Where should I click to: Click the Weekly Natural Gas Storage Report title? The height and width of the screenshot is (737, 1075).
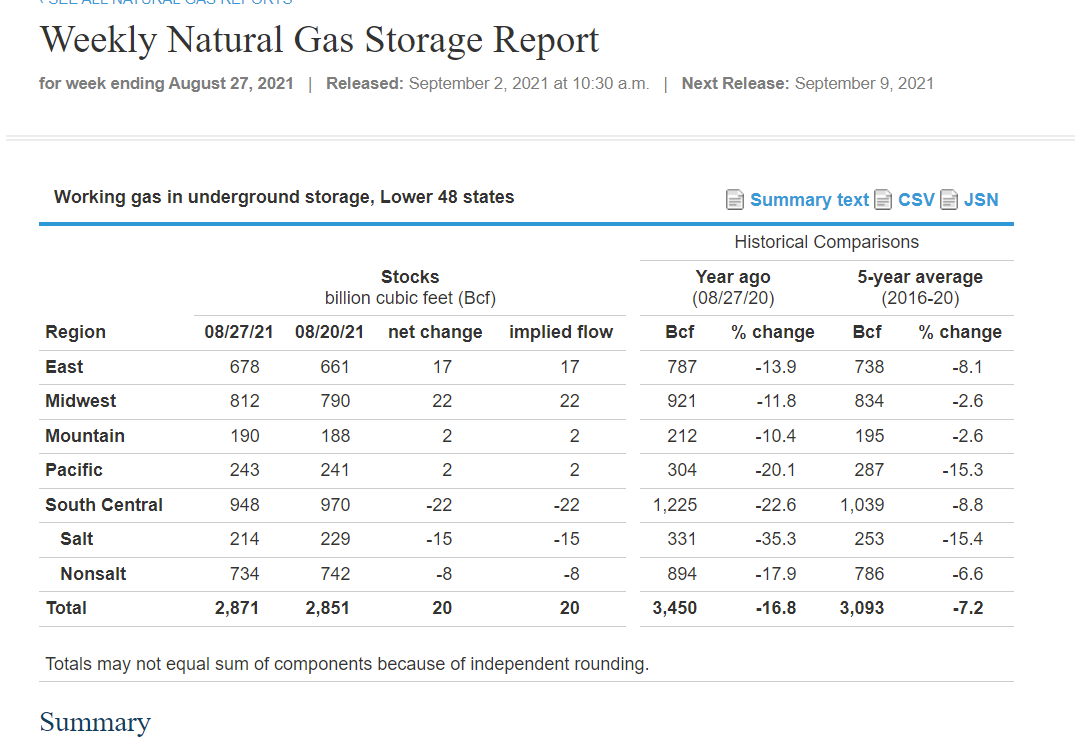point(319,40)
